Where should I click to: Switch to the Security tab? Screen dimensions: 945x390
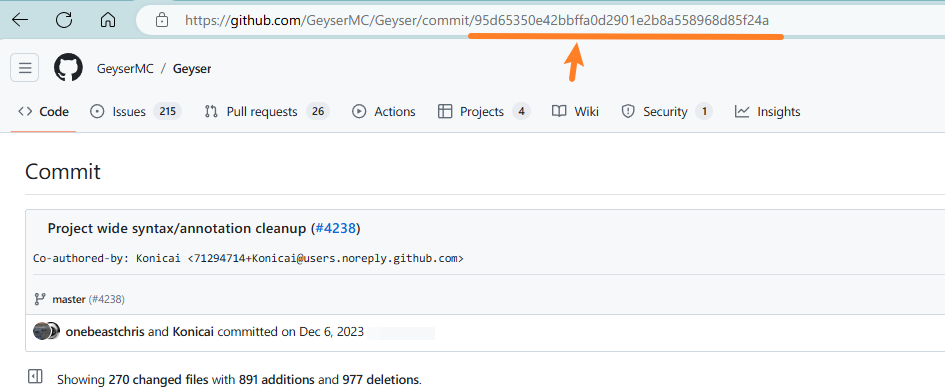click(667, 112)
